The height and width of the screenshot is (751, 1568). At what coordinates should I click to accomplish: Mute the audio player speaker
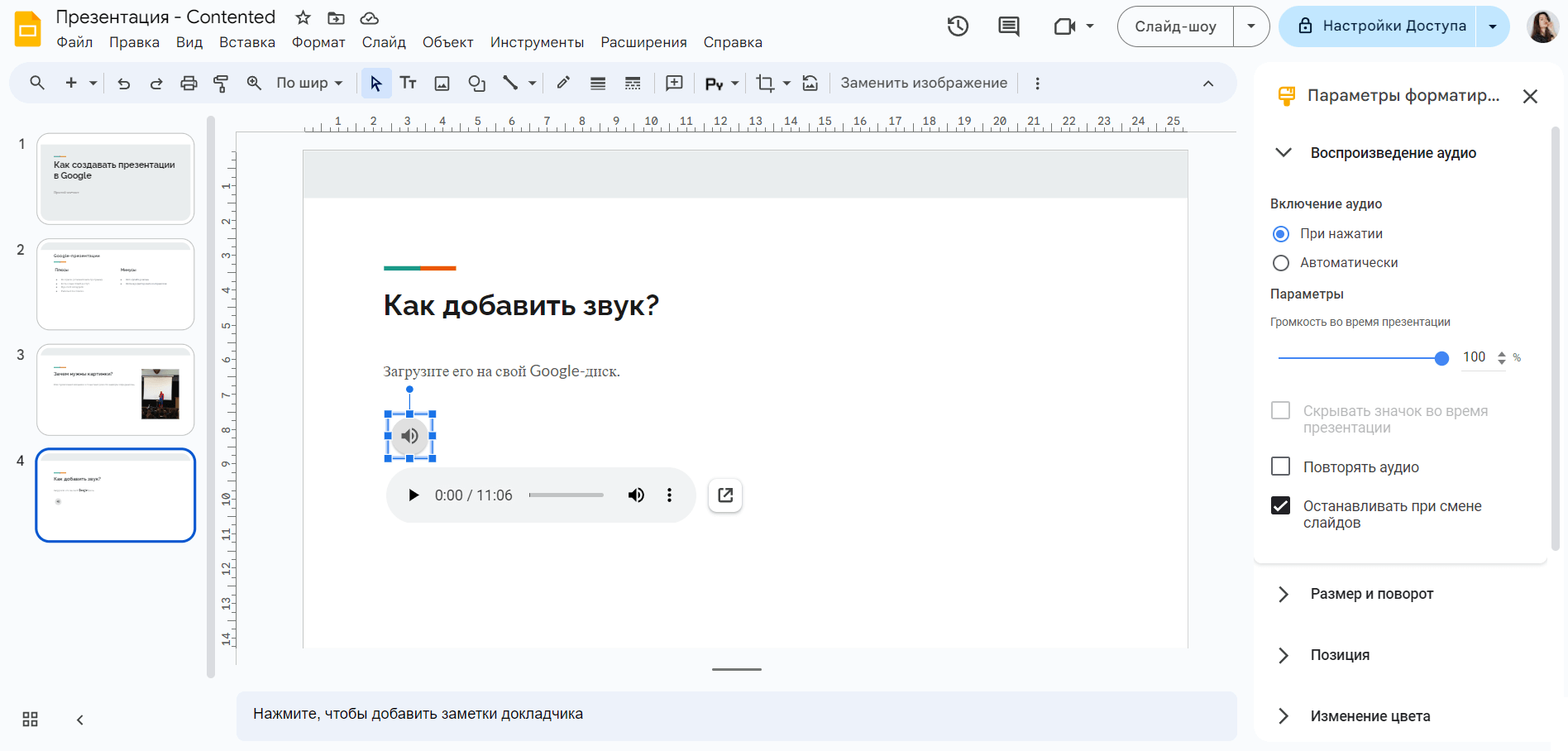[x=636, y=495]
